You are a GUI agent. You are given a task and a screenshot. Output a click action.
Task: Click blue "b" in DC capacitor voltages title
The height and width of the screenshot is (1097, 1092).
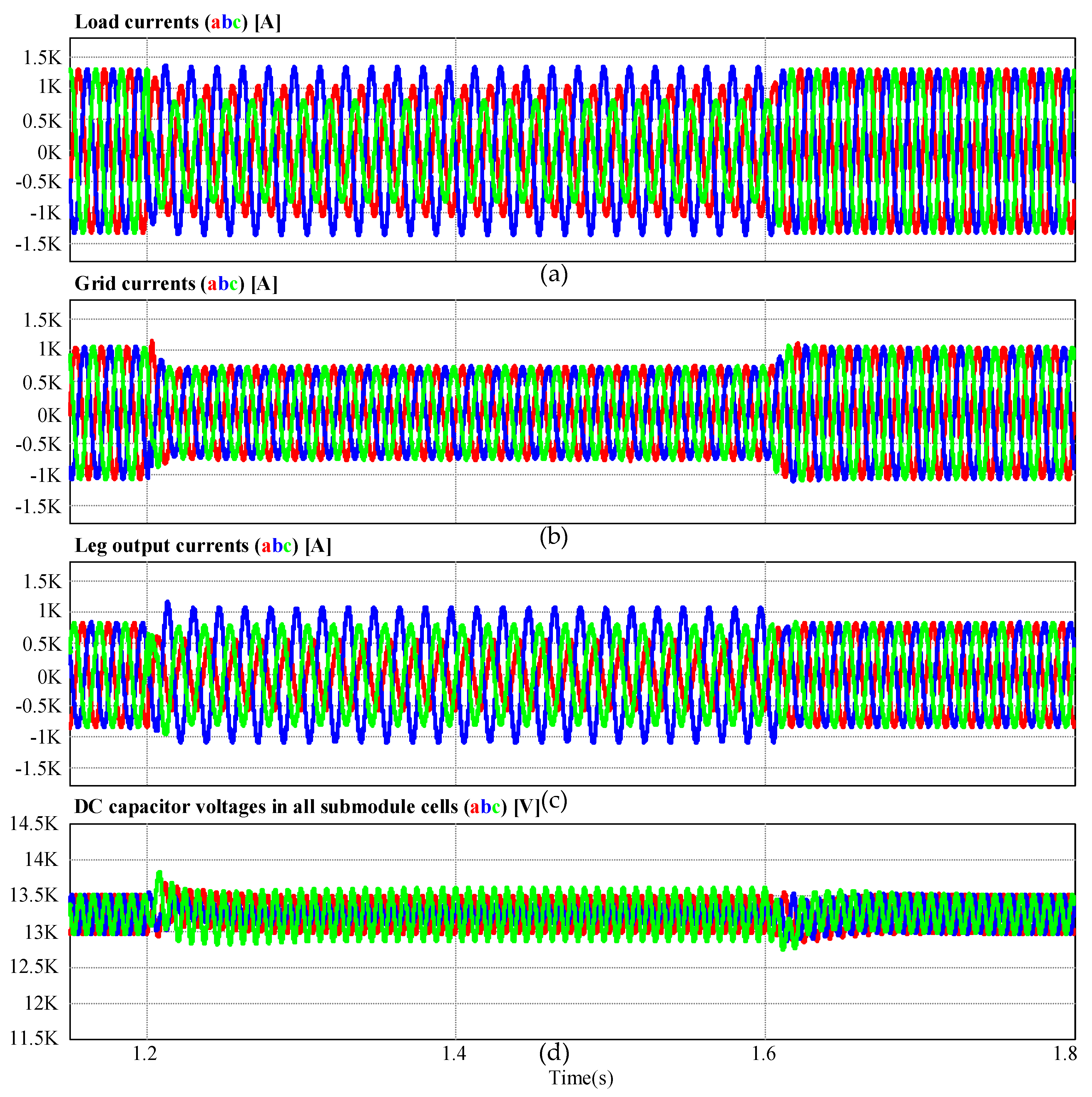tap(486, 807)
